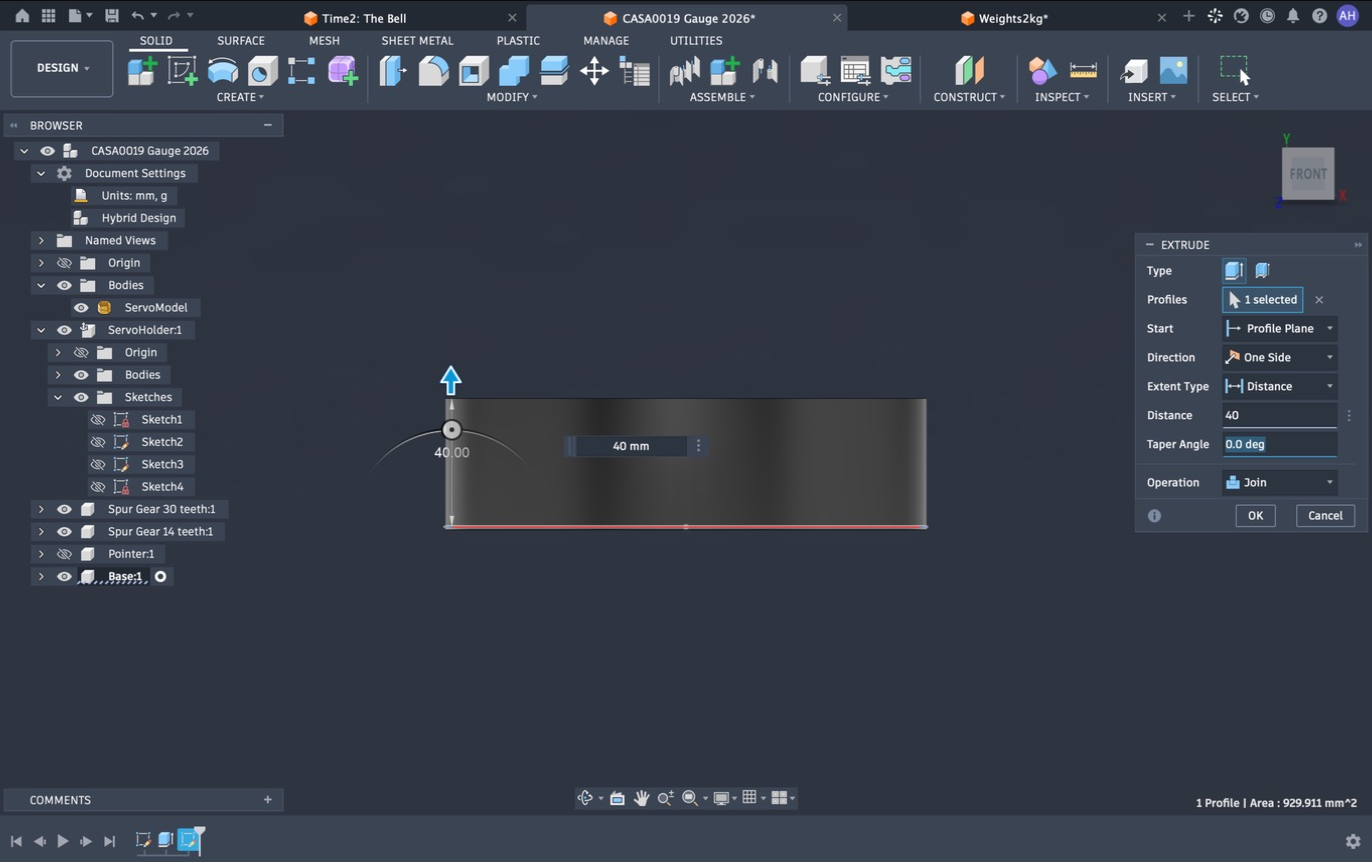Click the Move/Copy tool in Modify
Viewport: 1372px width, 862px height.
point(594,71)
